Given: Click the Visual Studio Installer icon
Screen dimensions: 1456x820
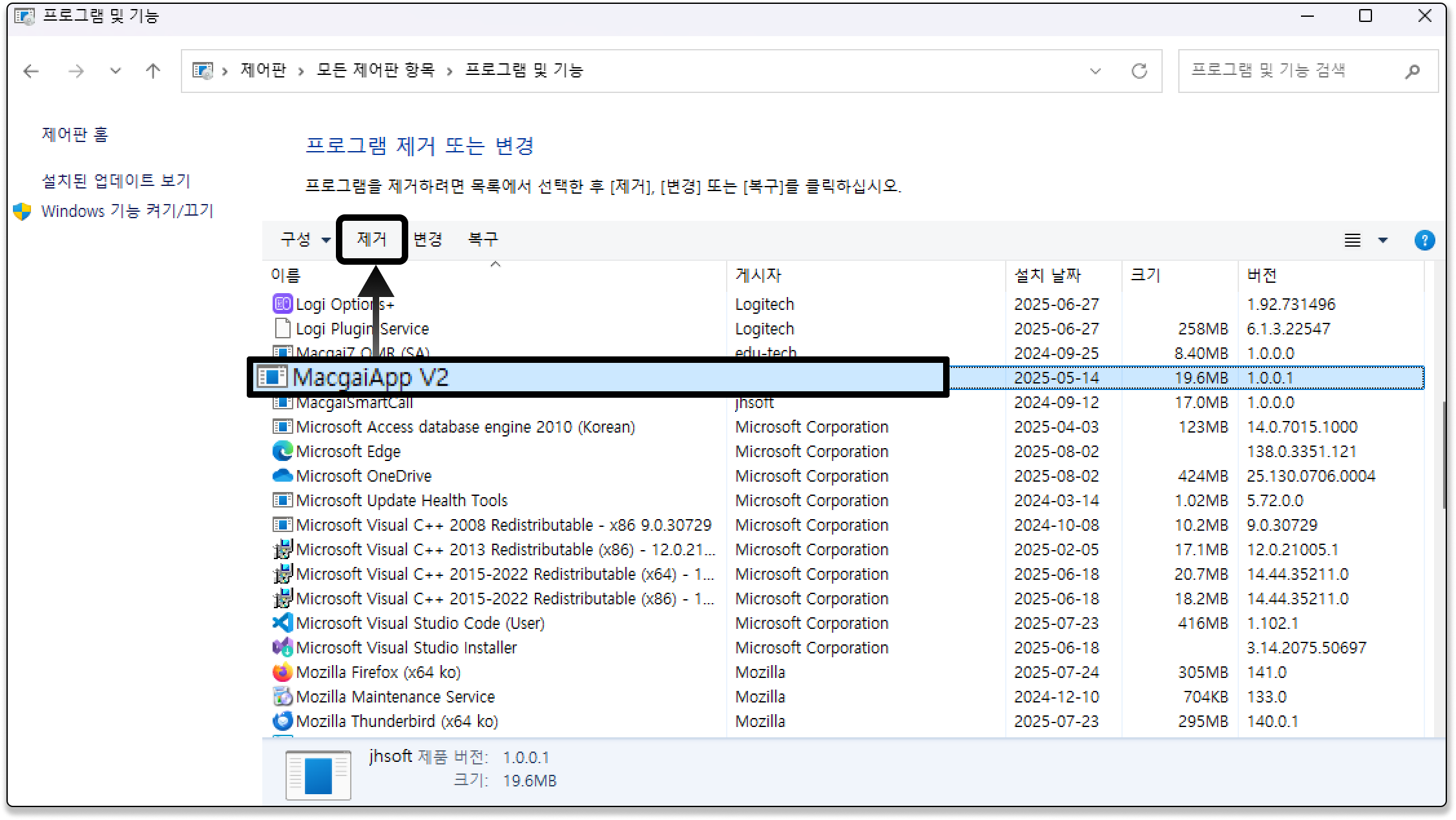Looking at the screenshot, I should tap(282, 648).
